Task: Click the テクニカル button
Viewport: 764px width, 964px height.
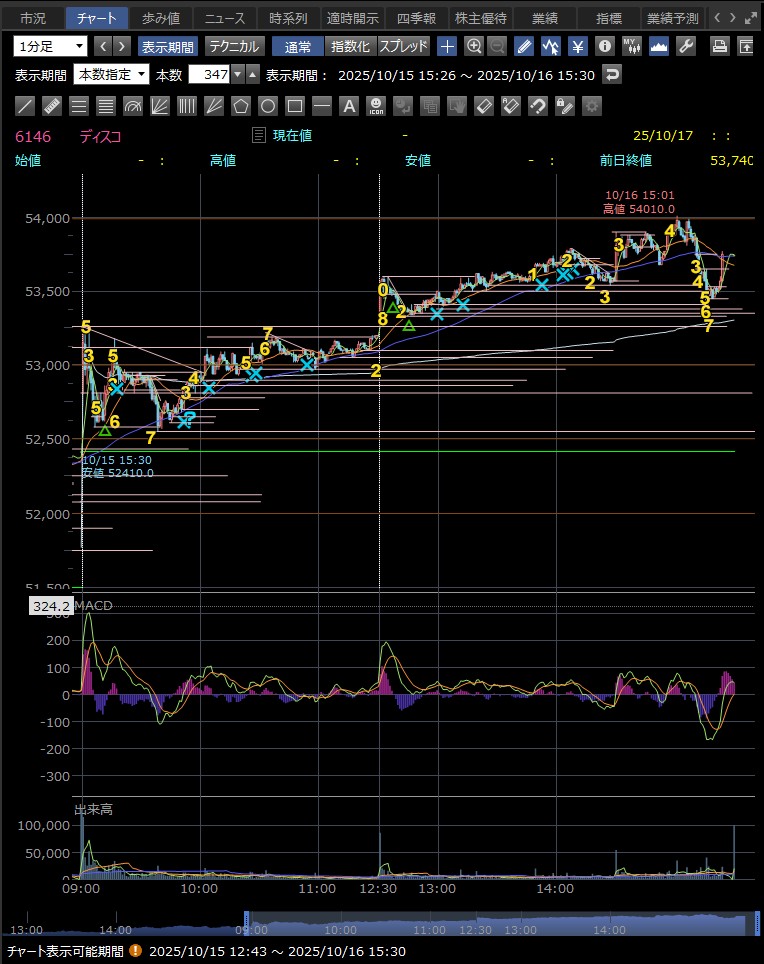Action: (234, 46)
